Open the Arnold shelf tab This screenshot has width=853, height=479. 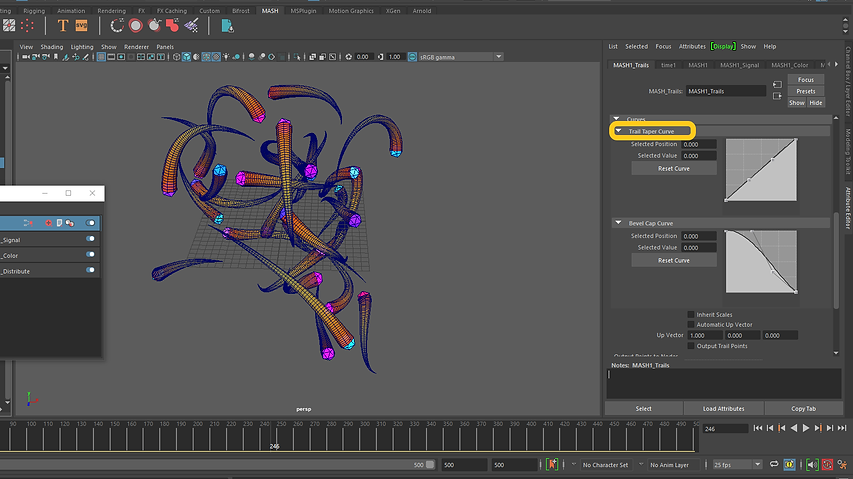coord(422,10)
